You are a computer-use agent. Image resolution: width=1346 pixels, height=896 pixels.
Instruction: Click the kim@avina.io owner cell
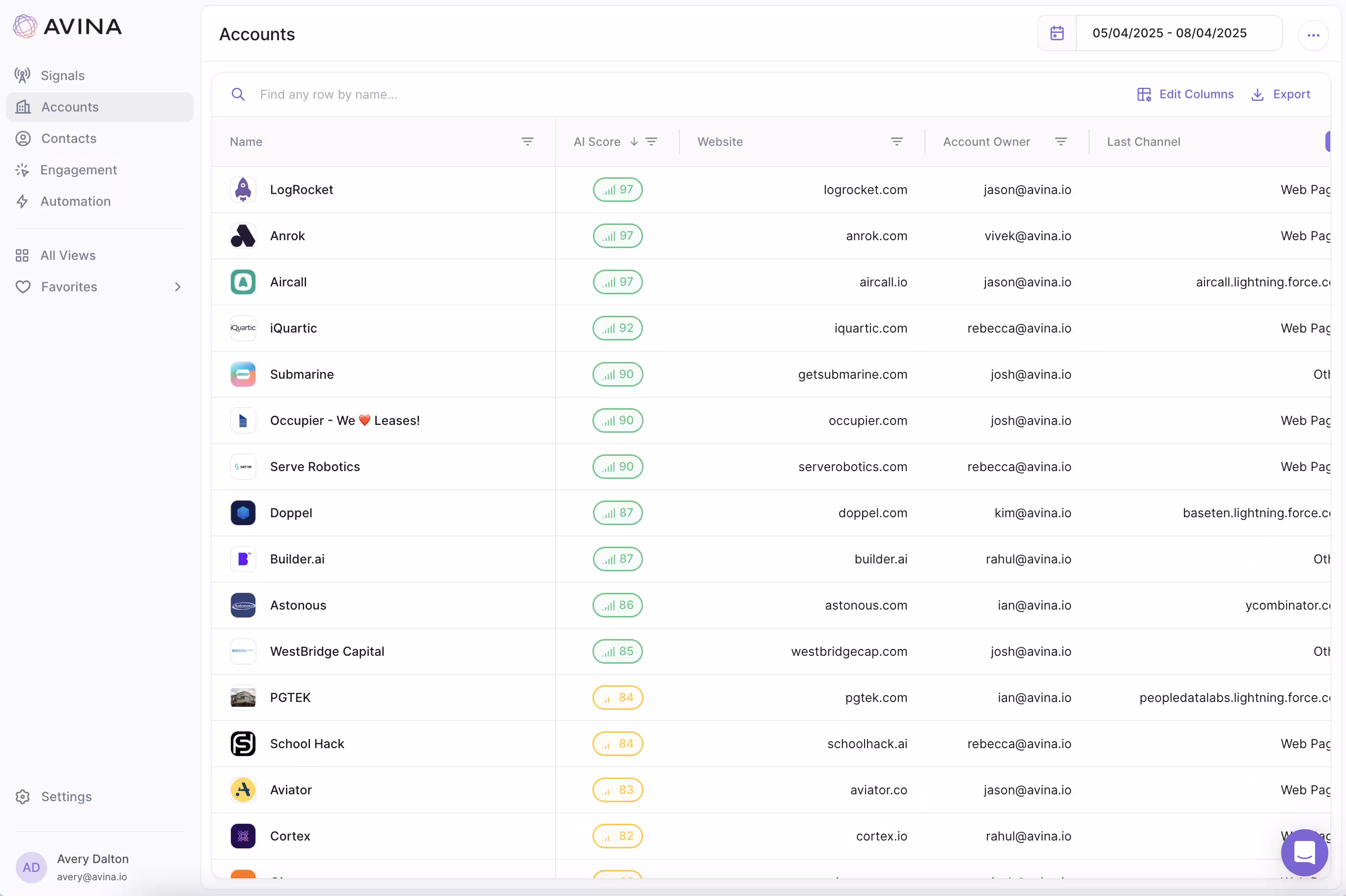coord(1033,512)
